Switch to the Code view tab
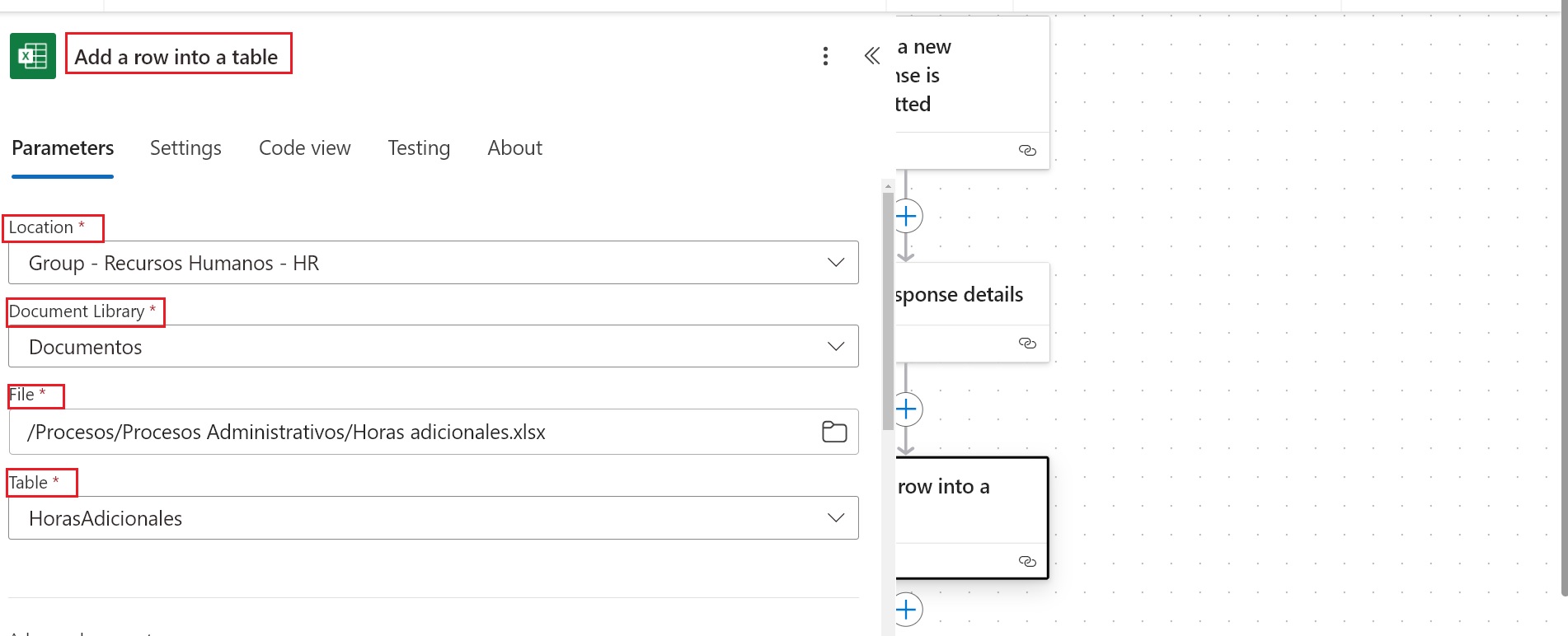 304,148
